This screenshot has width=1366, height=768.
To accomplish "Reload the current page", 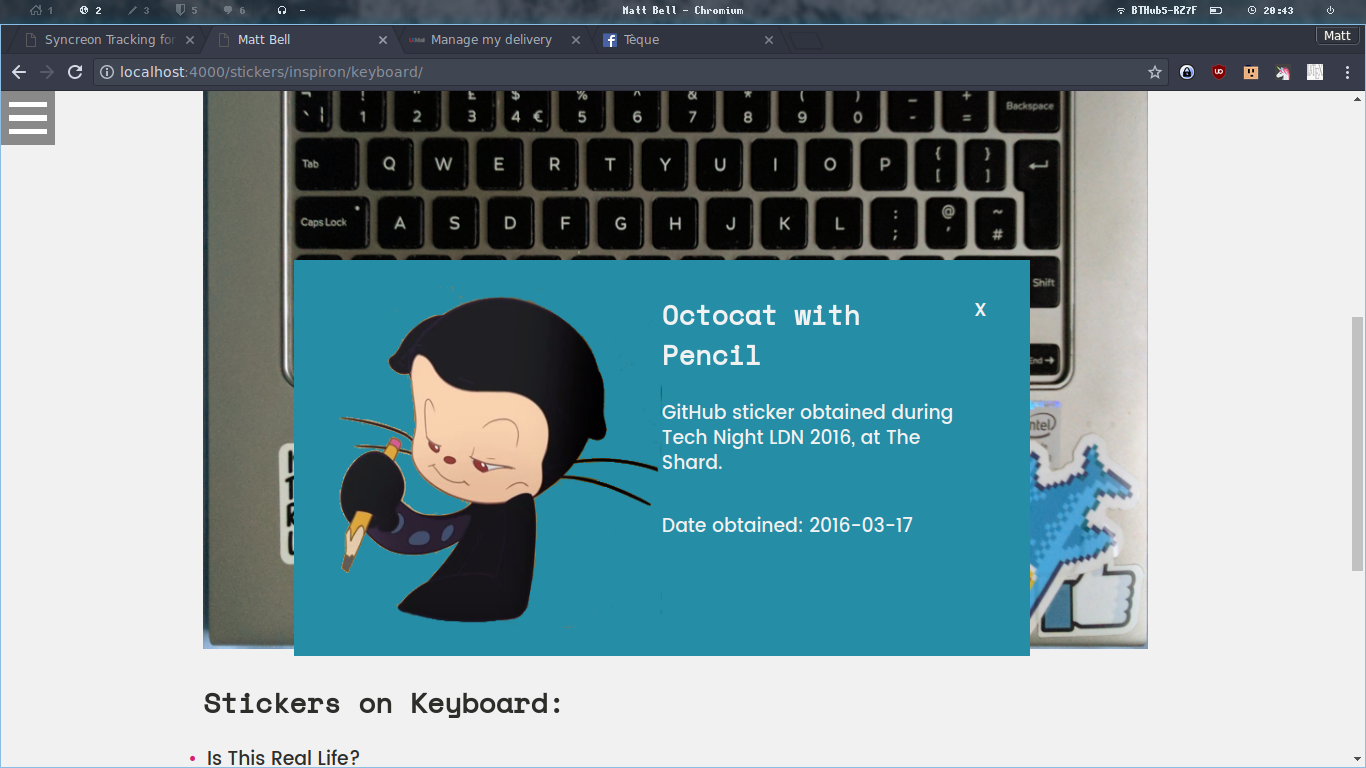I will tap(75, 72).
